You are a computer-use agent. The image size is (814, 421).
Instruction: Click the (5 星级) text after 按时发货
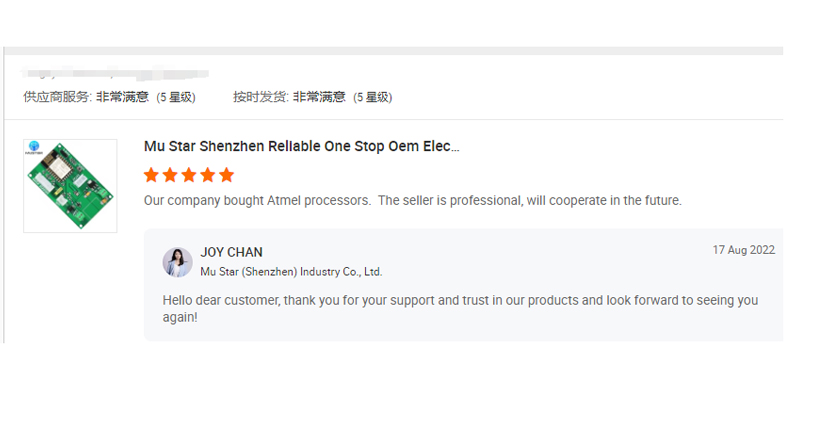coord(373,97)
